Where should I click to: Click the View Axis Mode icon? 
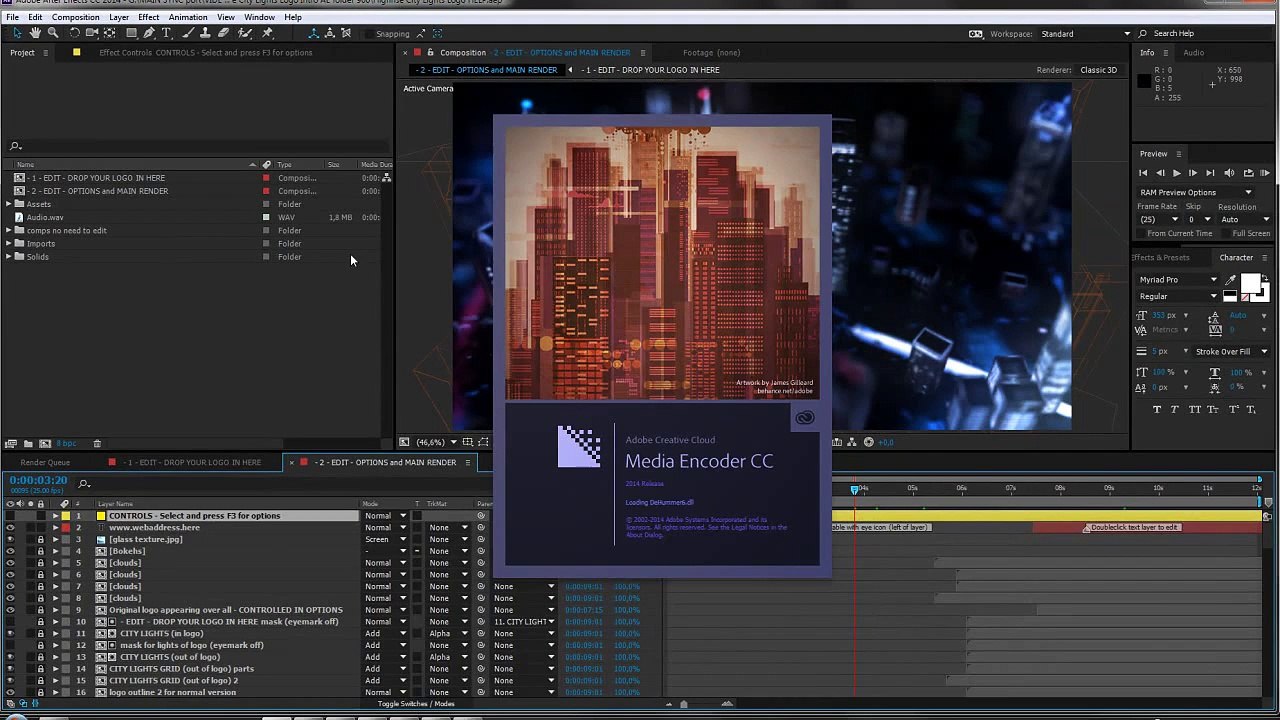[345, 33]
